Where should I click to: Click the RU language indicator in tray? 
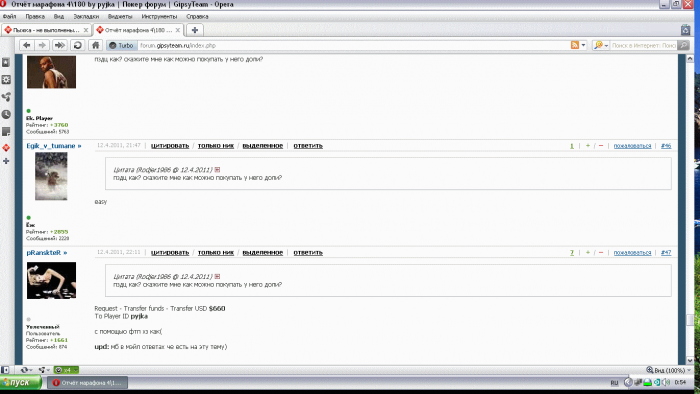614,383
